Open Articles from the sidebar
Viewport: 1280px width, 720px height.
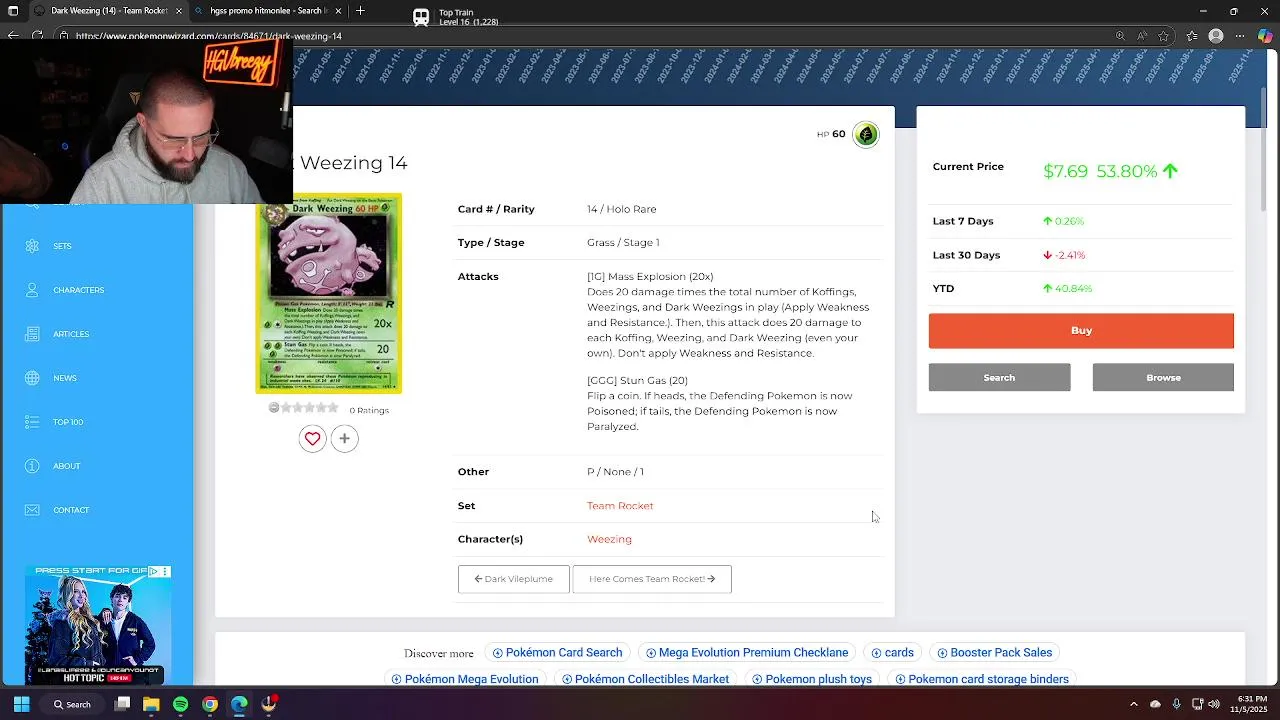click(x=70, y=334)
